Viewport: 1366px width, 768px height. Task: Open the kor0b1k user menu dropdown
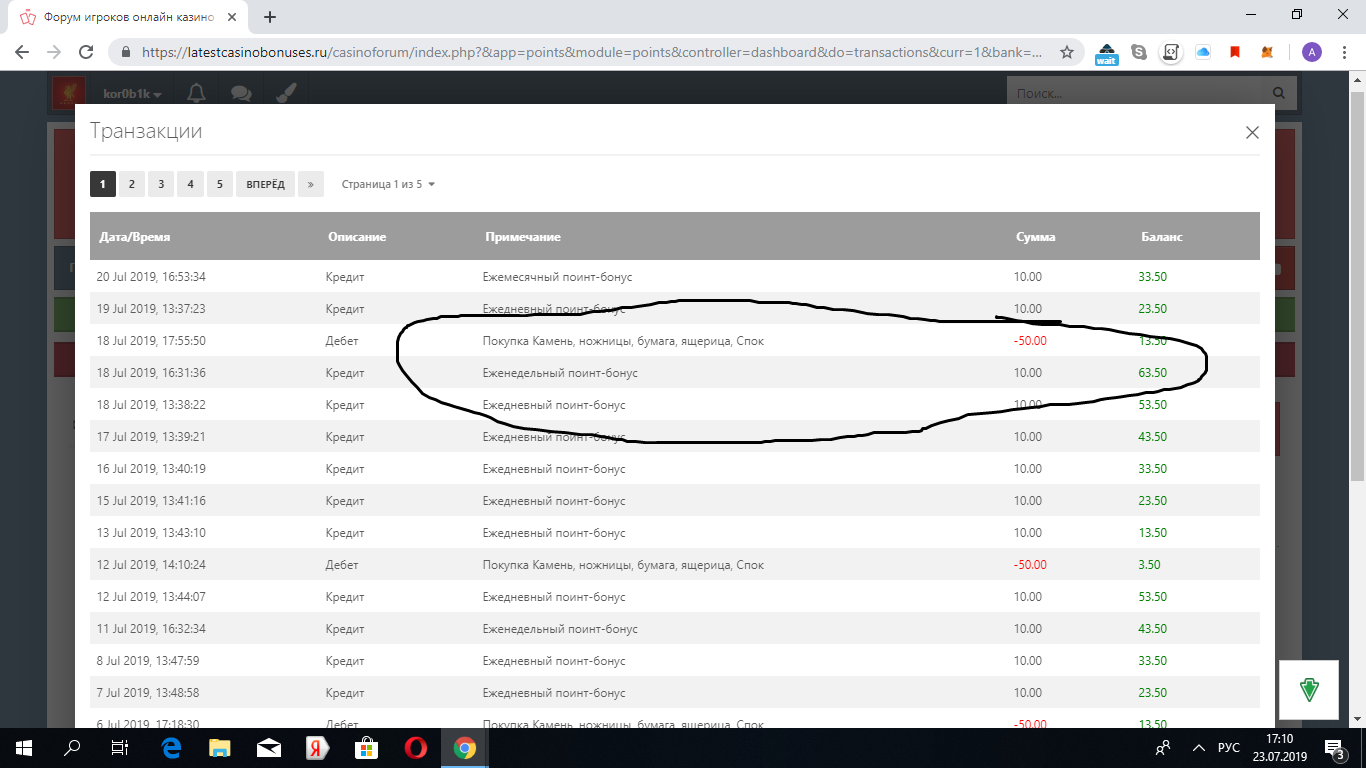(132, 94)
